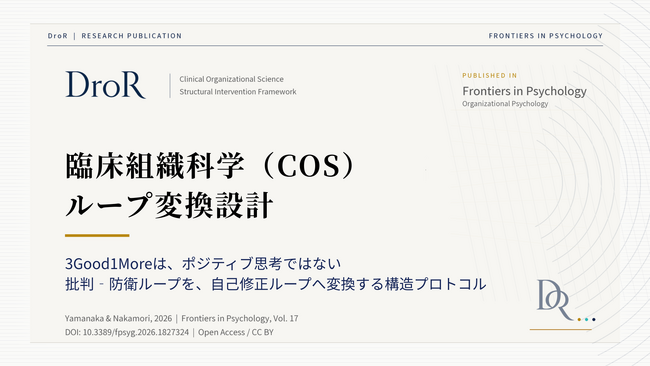Click the 'PUBLISHED IN' label
Viewport: 650px width, 366px height.
click(x=490, y=75)
